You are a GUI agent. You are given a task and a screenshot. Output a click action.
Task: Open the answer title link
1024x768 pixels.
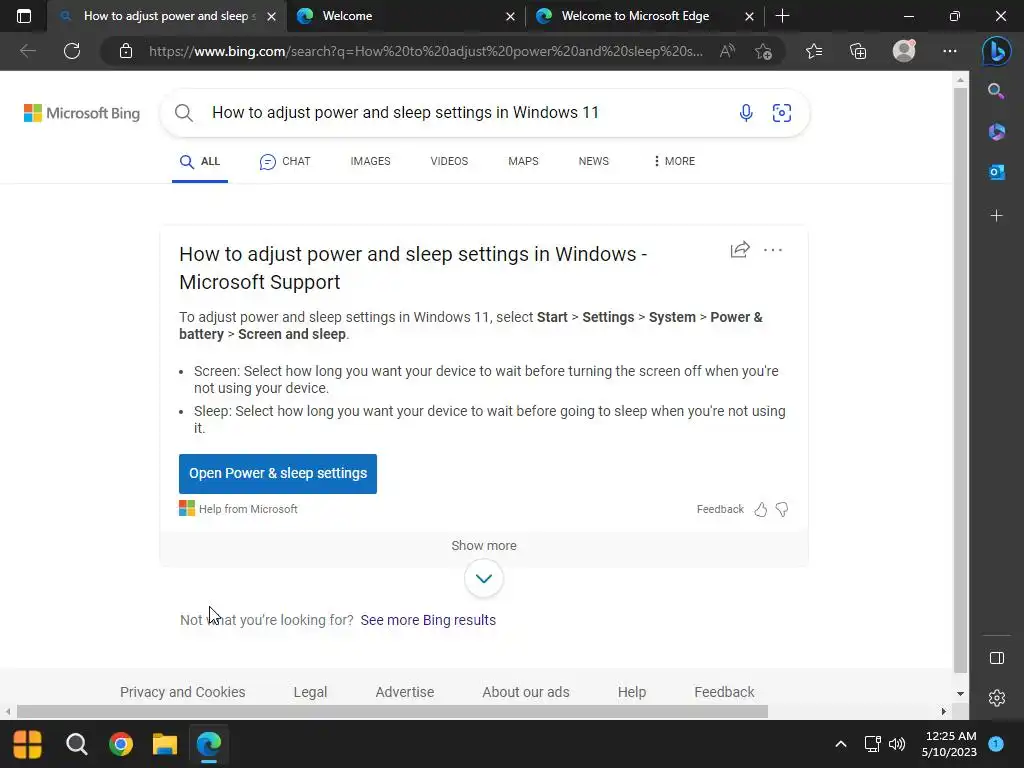413,268
